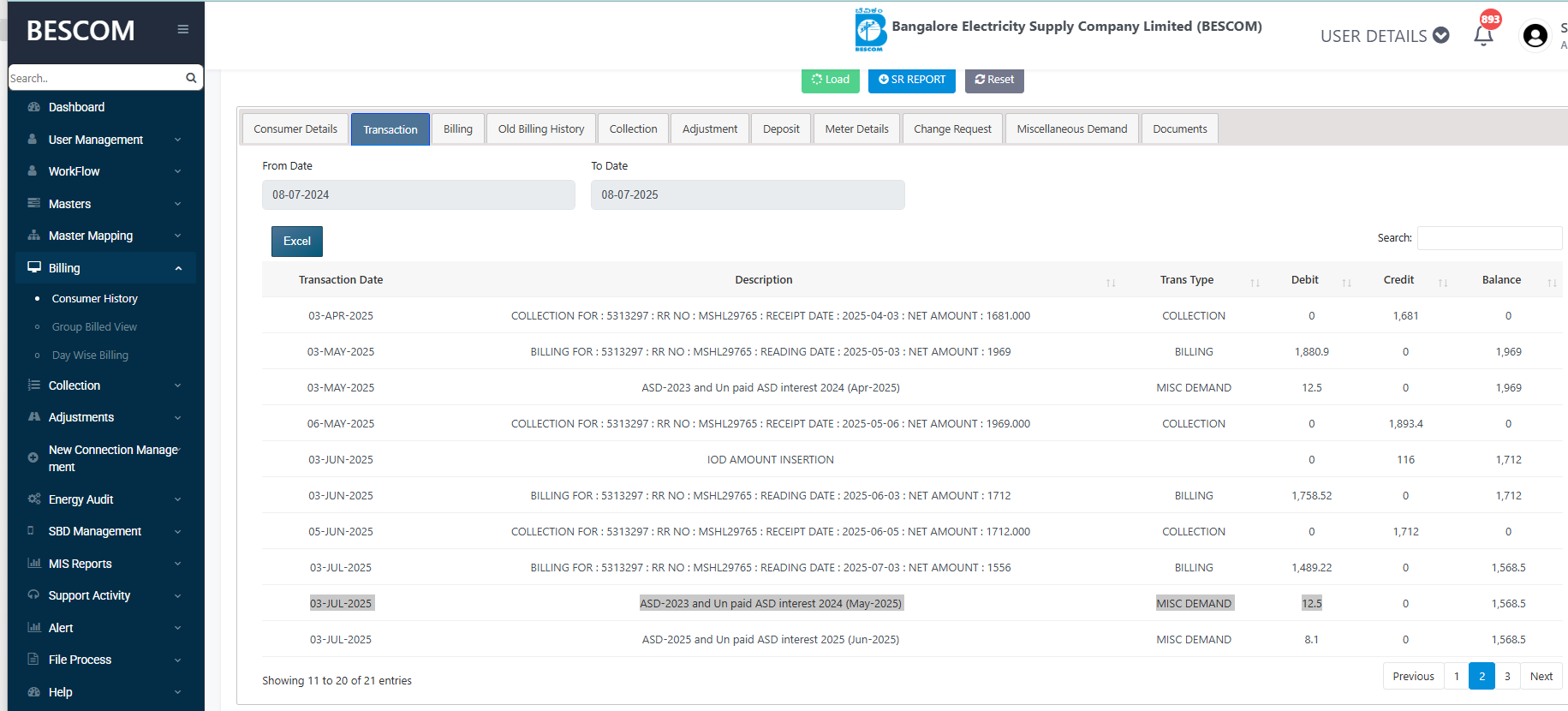Sort by Balance column arrows
This screenshot has height=711, width=1568.
pyautogui.click(x=1552, y=283)
